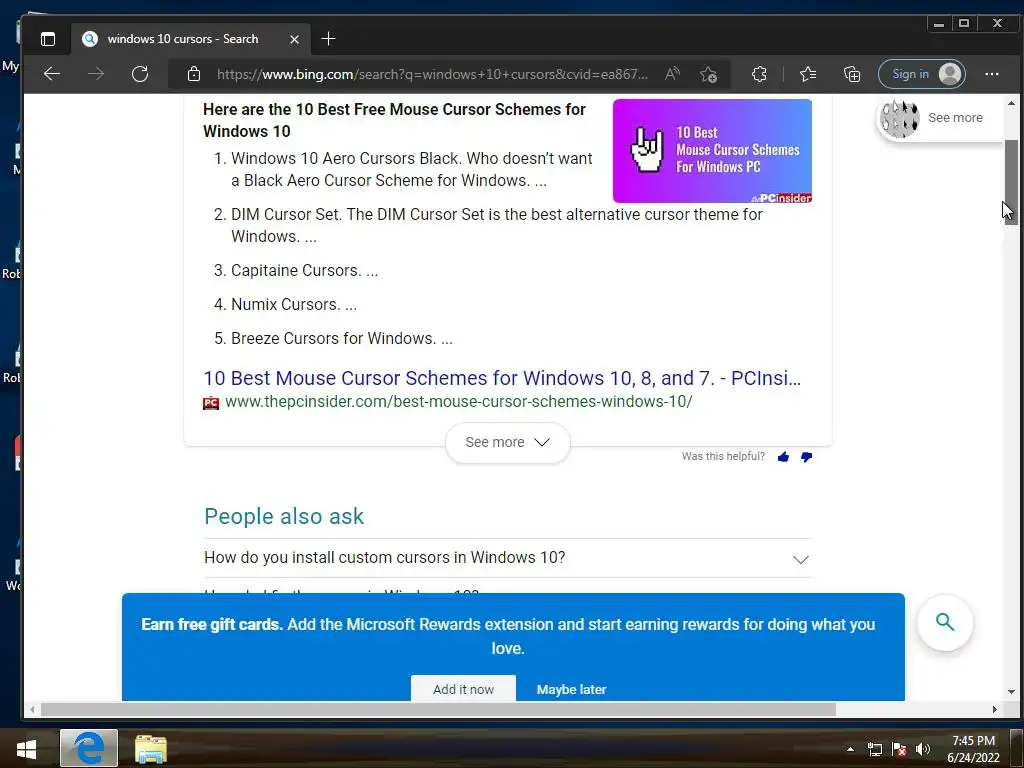Viewport: 1024px width, 768px height.
Task: Click Add it now button
Action: coord(463,688)
